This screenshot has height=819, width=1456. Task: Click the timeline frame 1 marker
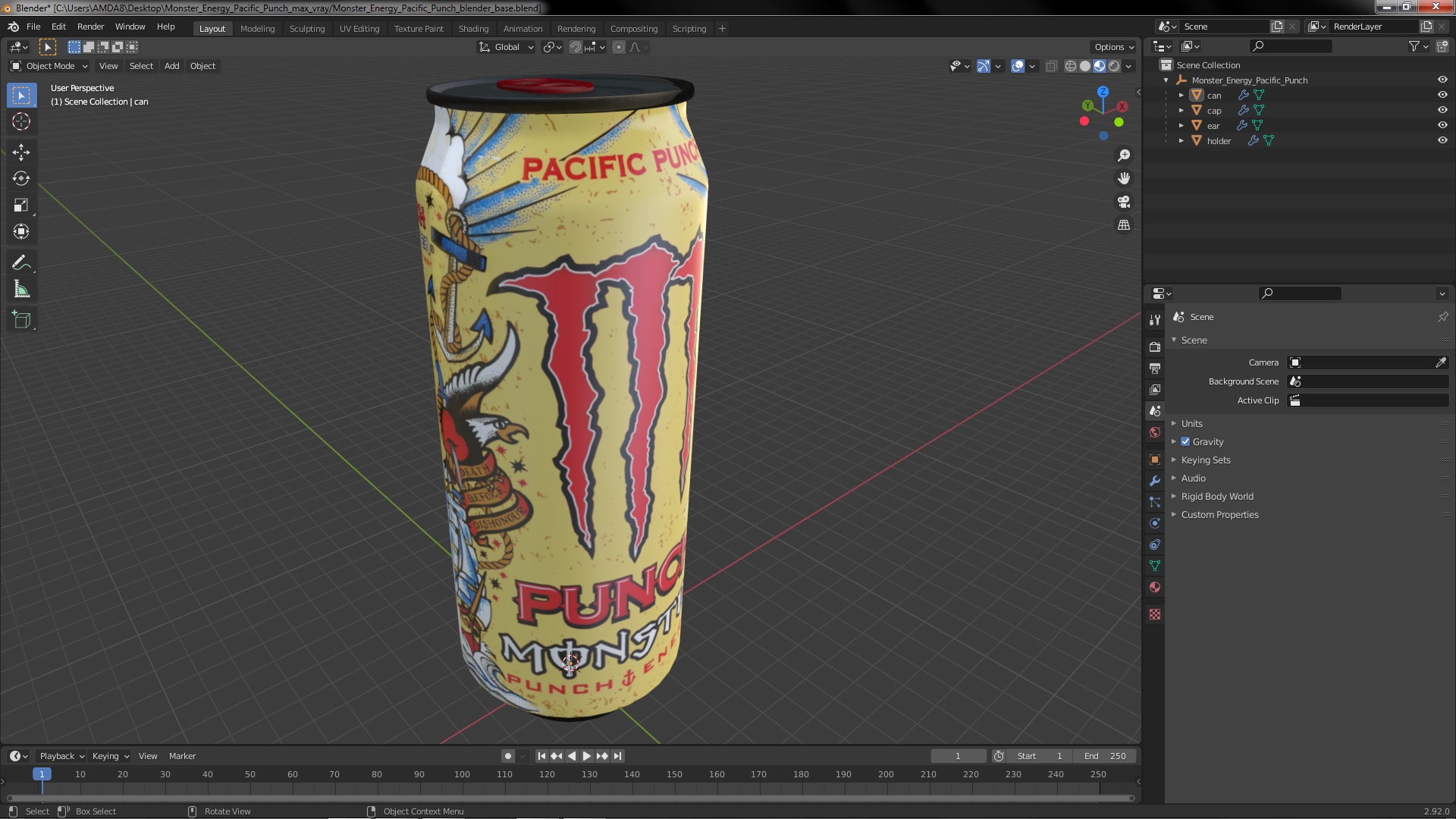click(42, 774)
